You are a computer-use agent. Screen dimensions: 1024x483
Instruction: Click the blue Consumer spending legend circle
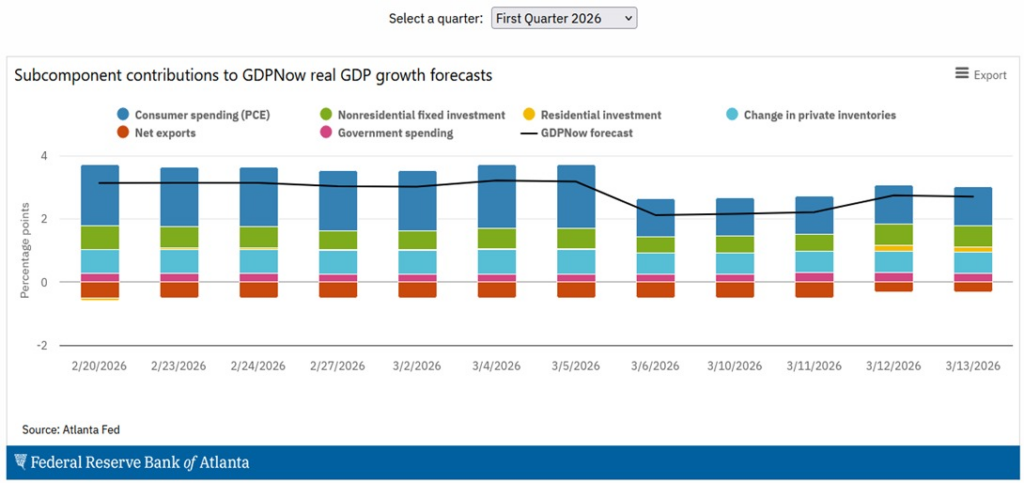coord(124,115)
